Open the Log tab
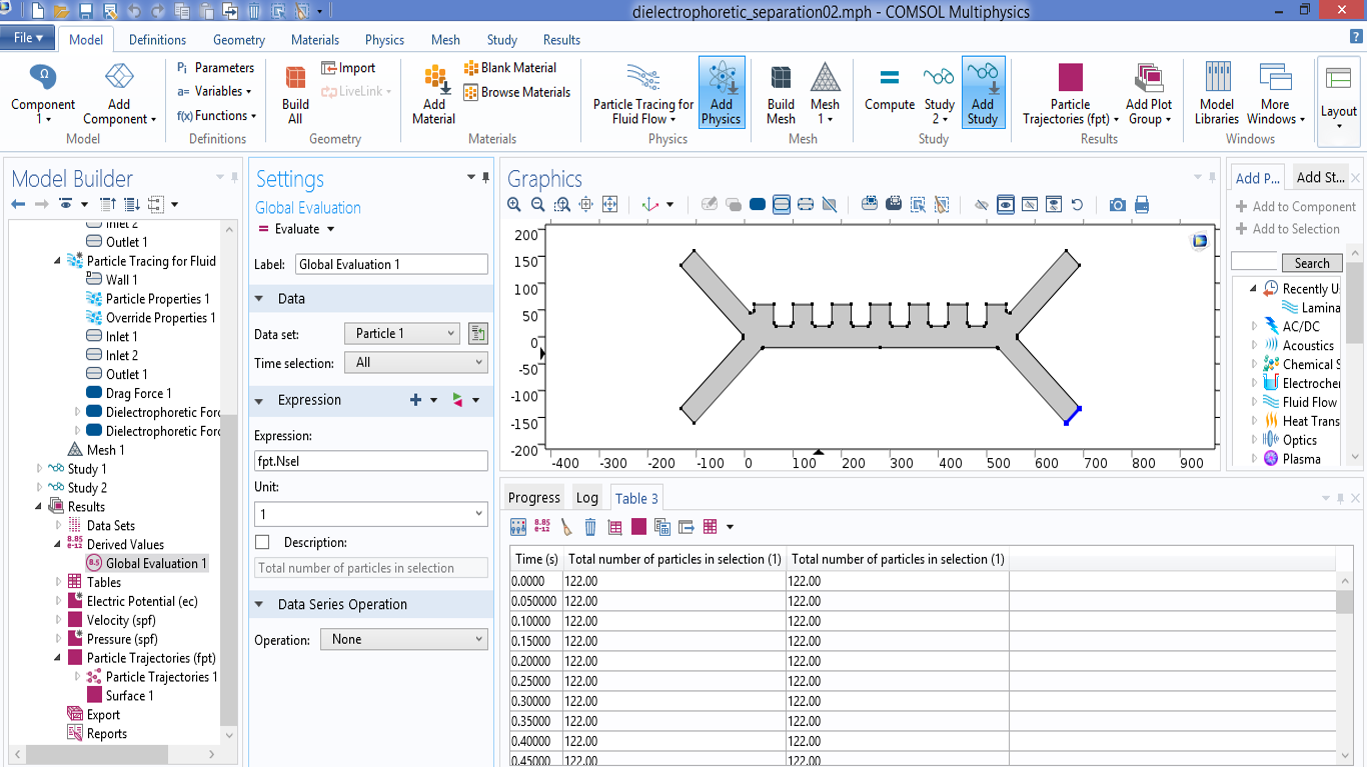Viewport: 1367px width, 767px height. pyautogui.click(x=587, y=498)
